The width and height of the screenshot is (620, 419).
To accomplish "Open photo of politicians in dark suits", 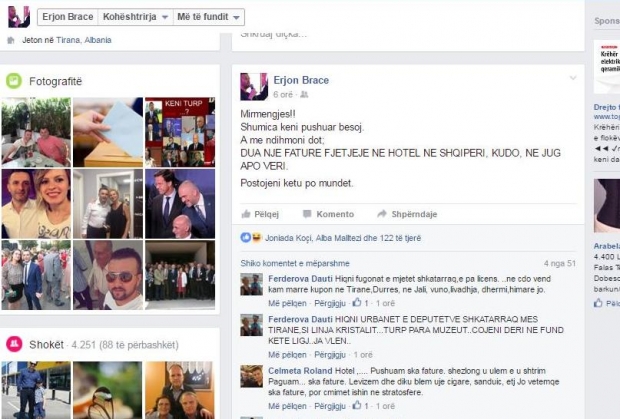I will (x=180, y=204).
